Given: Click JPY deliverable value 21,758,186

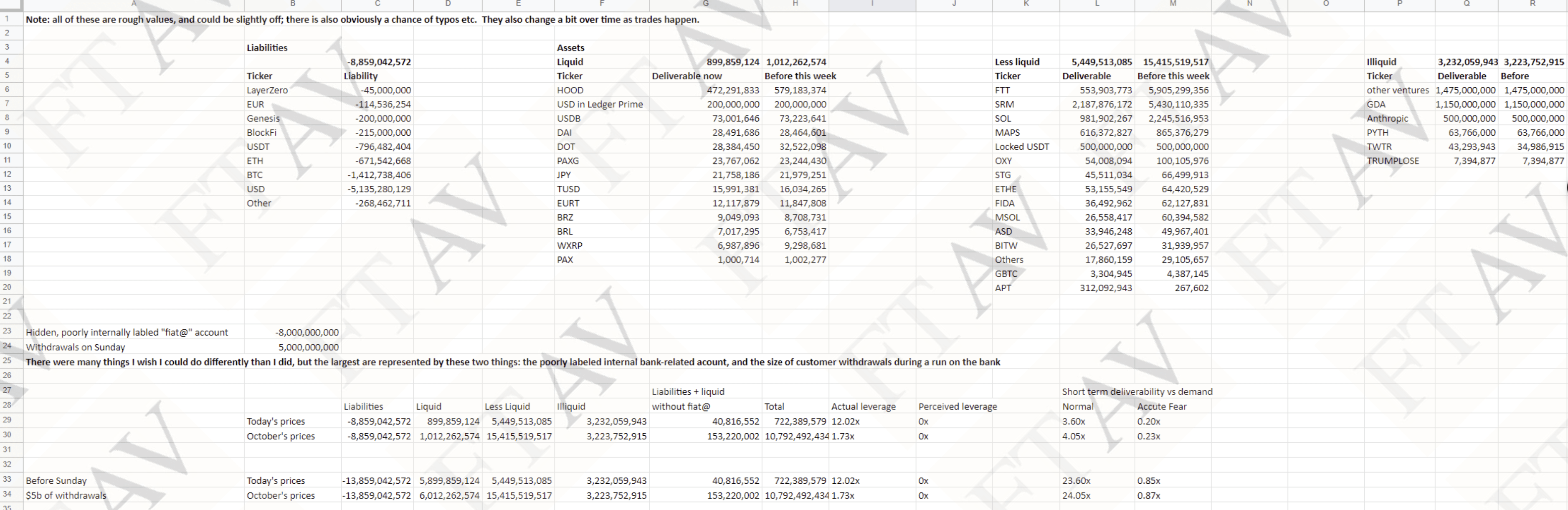Looking at the screenshot, I should pos(736,175).
